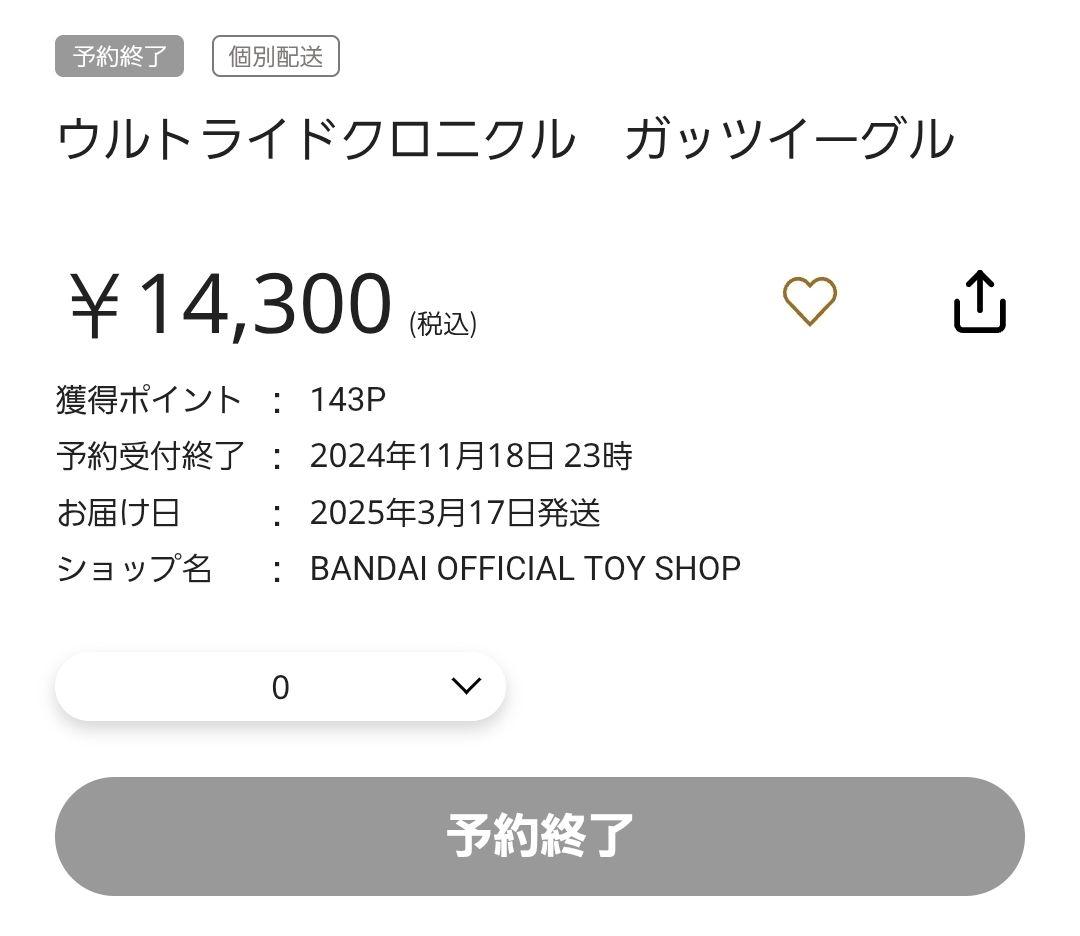Screen dimensions: 1080x936
Task: Select the お届け日 label
Action: [118, 513]
